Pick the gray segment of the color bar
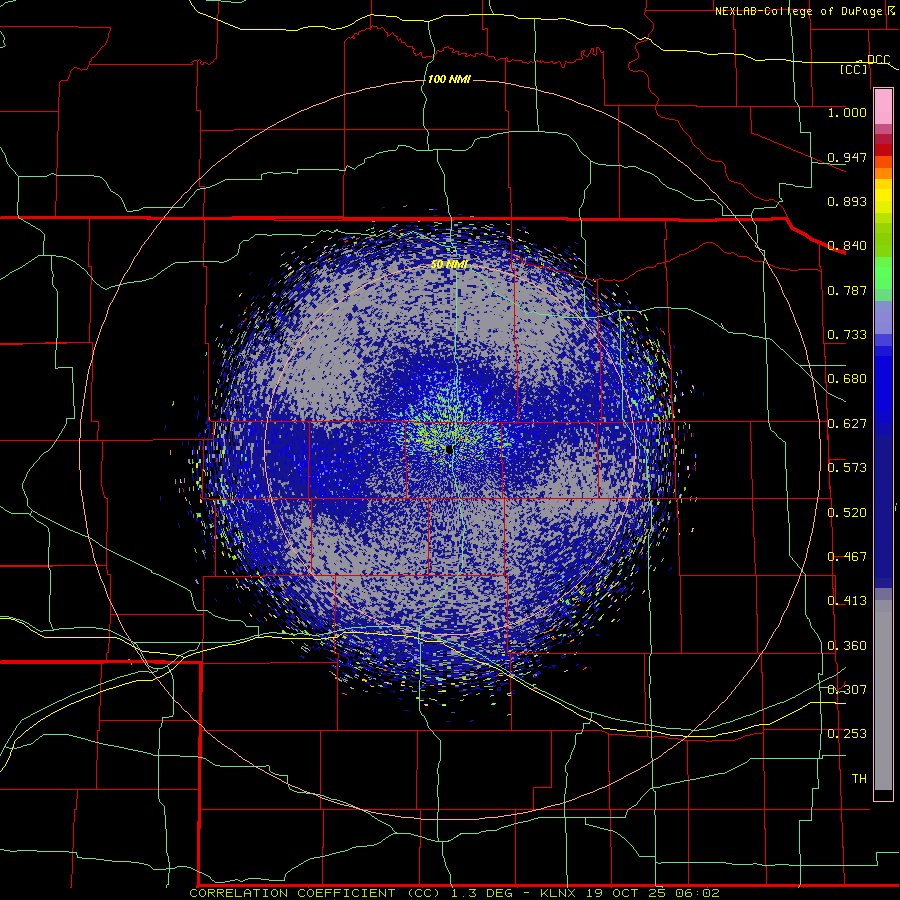 click(883, 695)
